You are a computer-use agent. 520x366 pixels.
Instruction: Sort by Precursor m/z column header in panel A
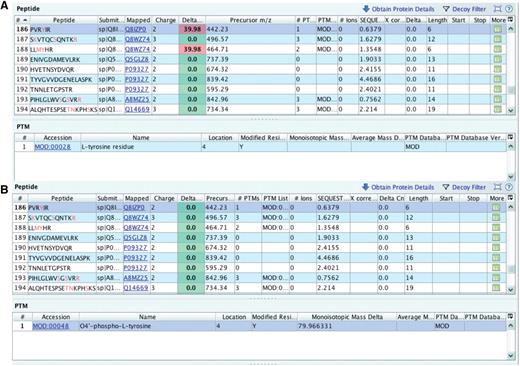250,20
